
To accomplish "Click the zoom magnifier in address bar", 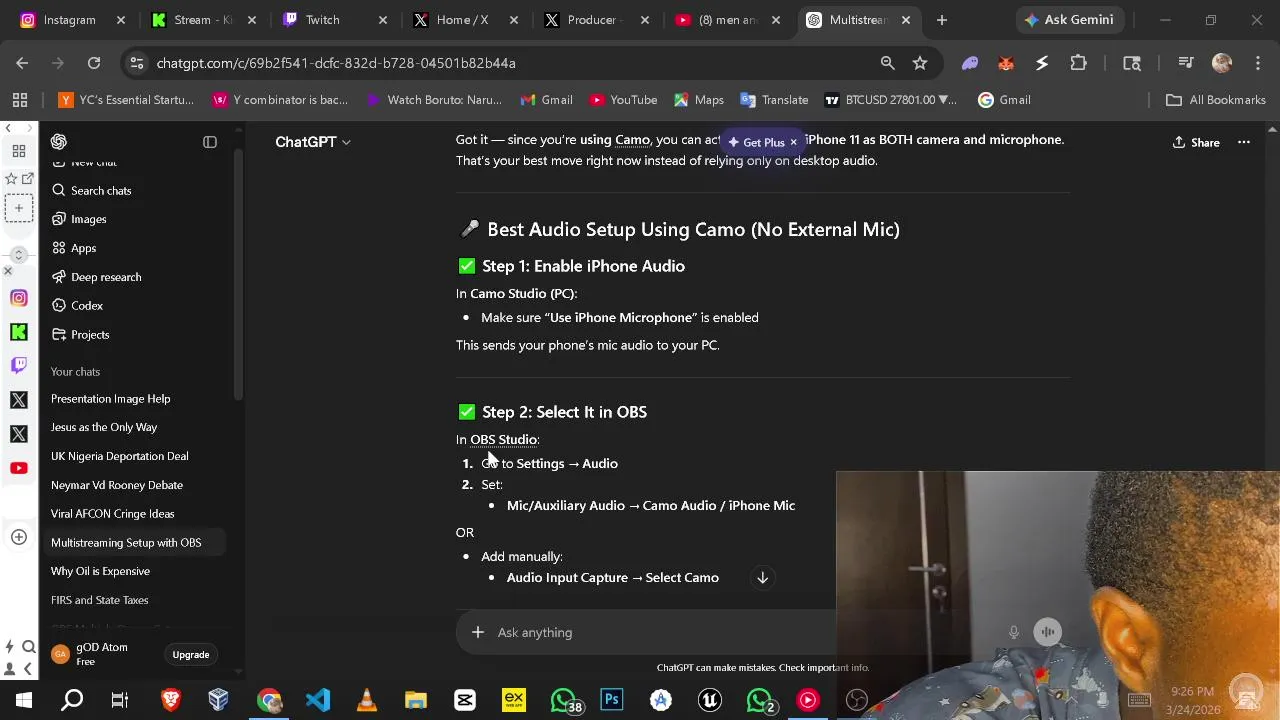I will point(887,63).
